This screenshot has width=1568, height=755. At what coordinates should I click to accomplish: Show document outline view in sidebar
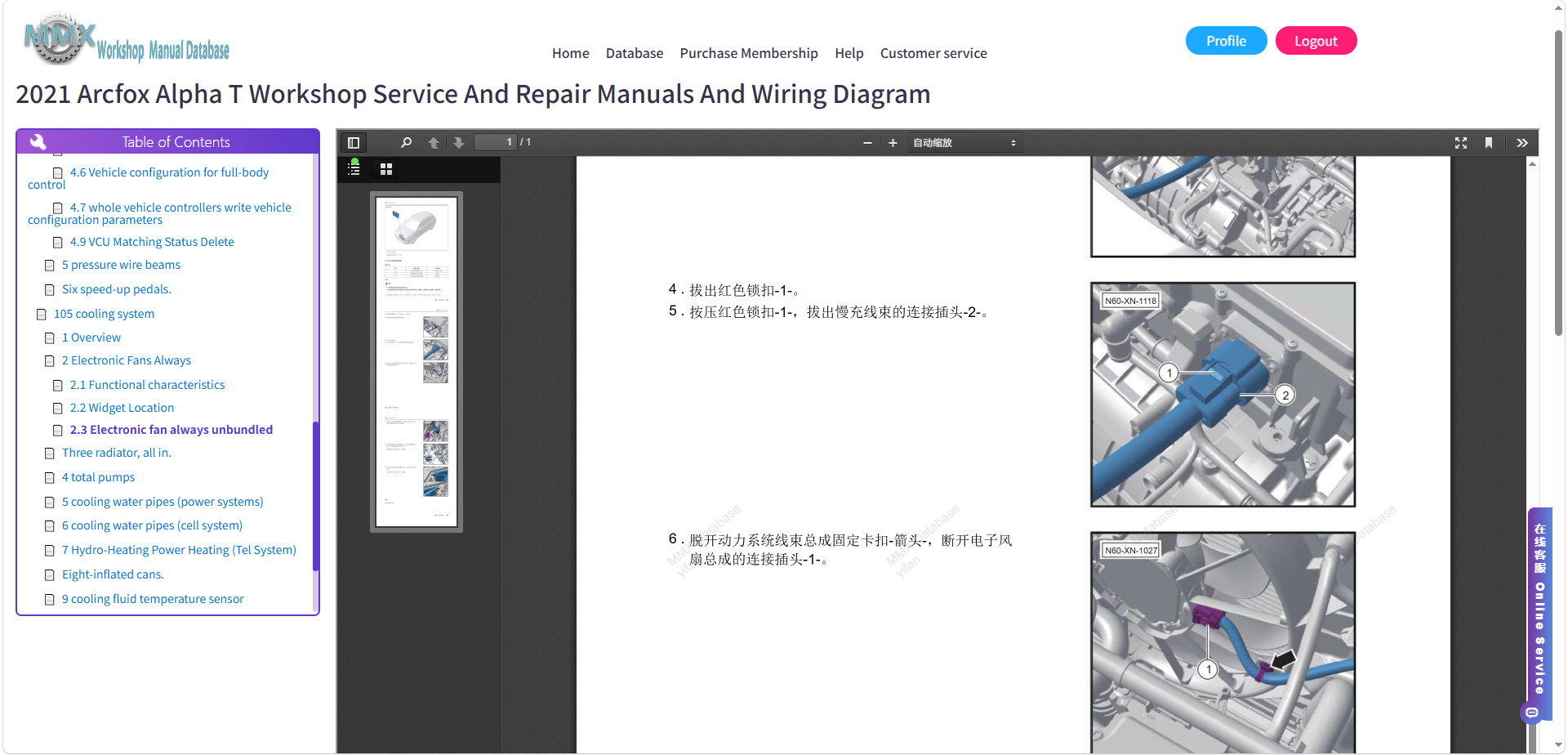354,168
